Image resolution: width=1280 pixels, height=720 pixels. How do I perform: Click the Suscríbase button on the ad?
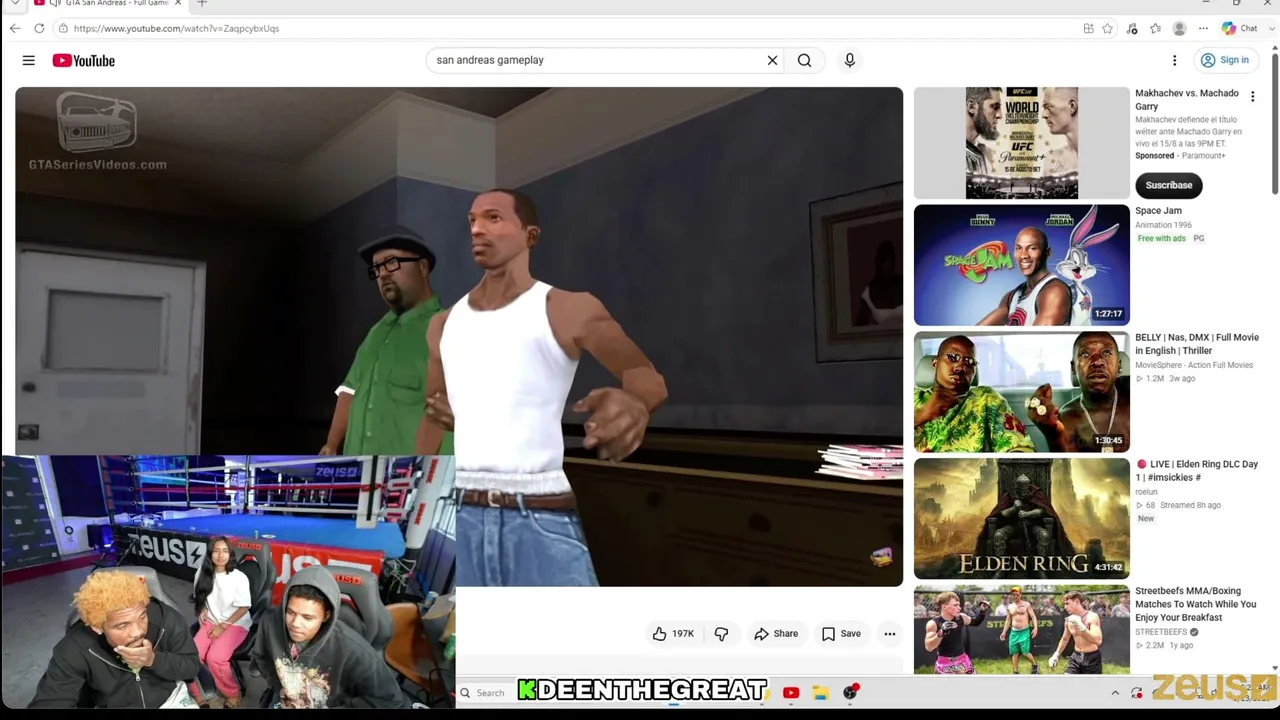[1168, 185]
